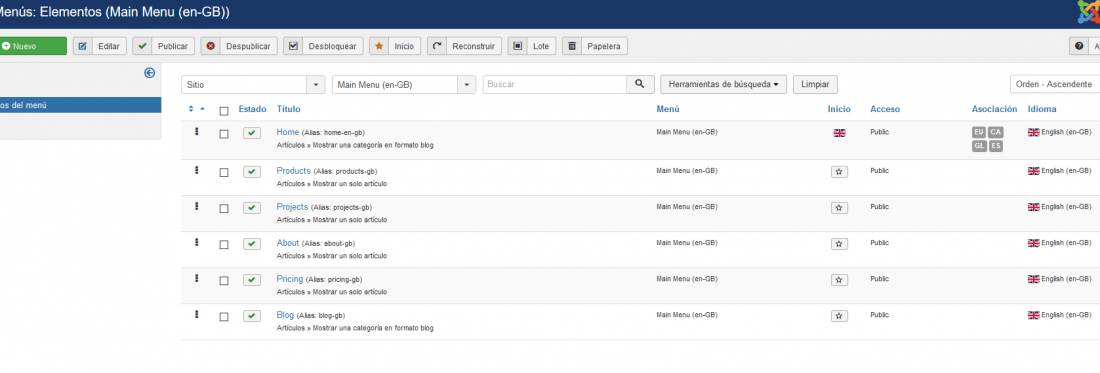Set Projects as default with star icon
1100x373 pixels.
pyautogui.click(x=839, y=208)
